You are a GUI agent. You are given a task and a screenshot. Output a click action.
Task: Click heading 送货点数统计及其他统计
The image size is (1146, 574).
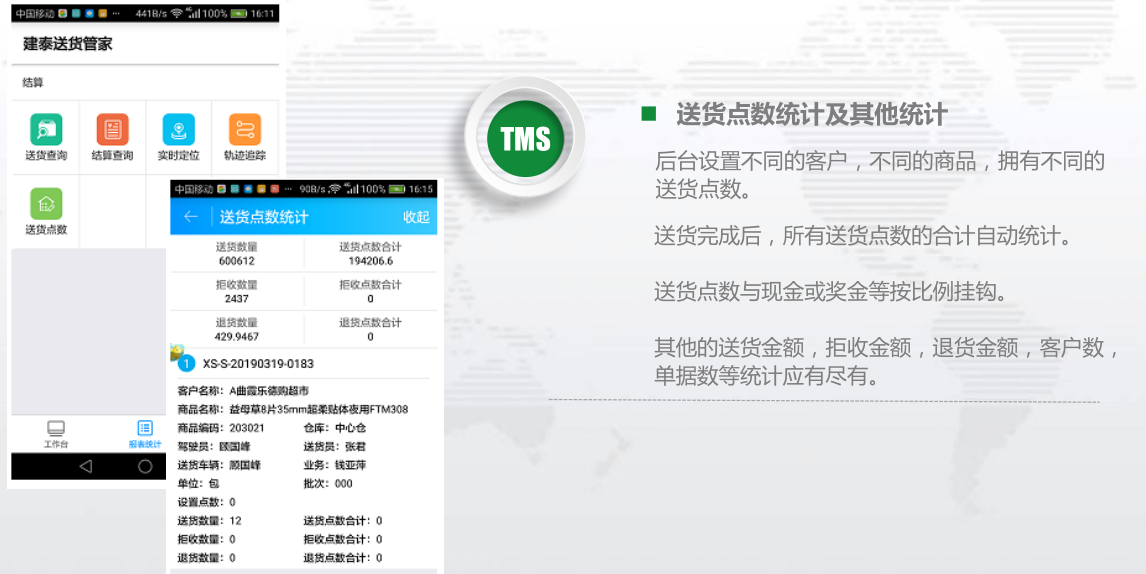click(x=811, y=115)
